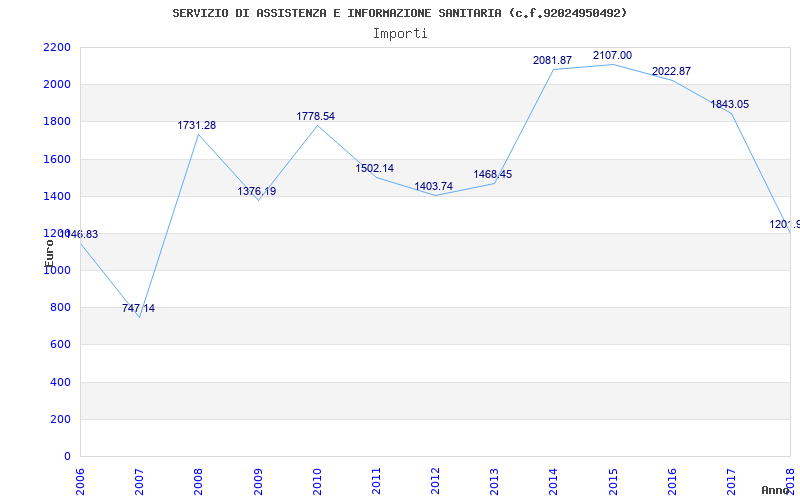Click the 2011 x-axis year label
Image resolution: width=800 pixels, height=500 pixels.
(x=376, y=481)
